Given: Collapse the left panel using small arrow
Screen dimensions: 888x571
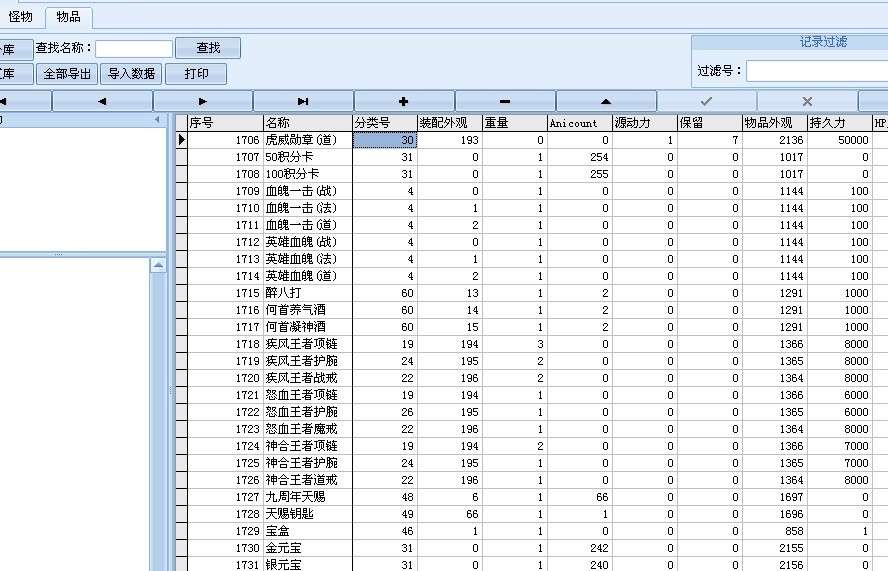Looking at the screenshot, I should pos(157,120).
